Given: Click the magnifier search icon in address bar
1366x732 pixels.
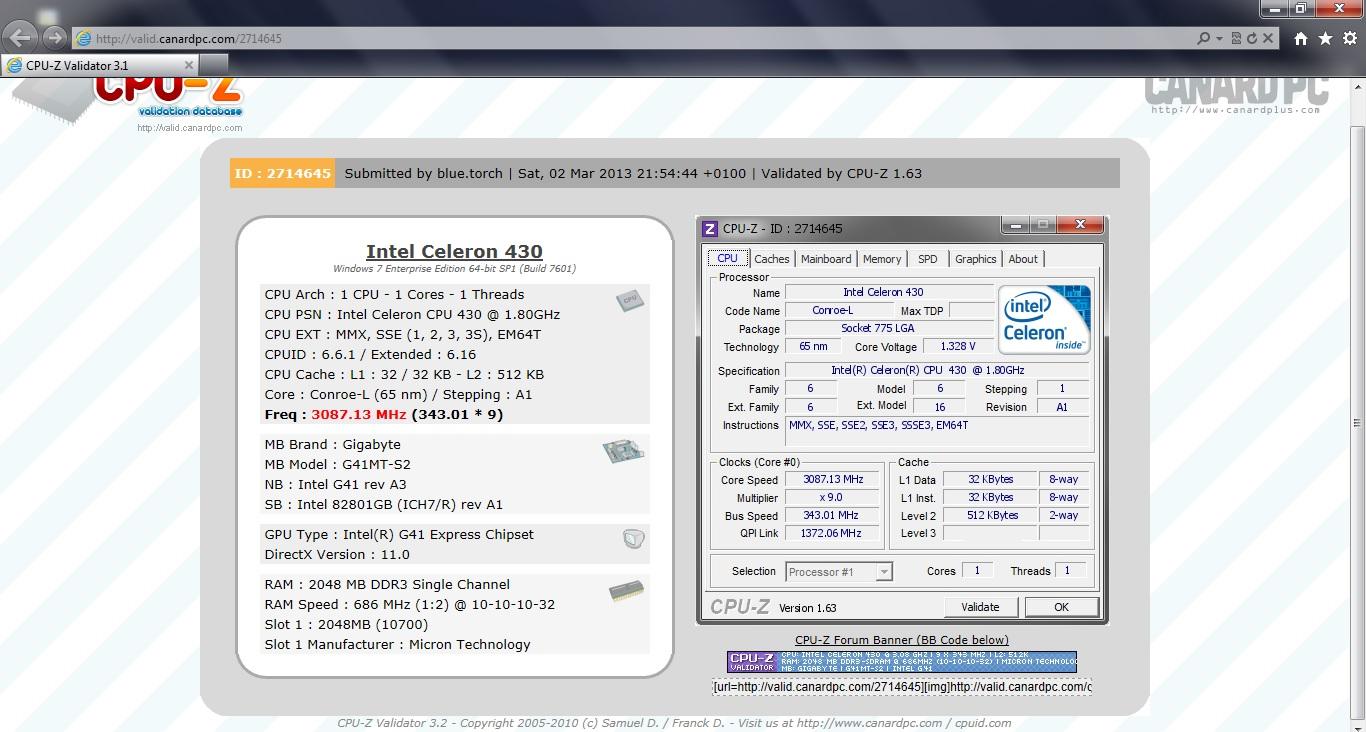Looking at the screenshot, I should click(x=1203, y=38).
